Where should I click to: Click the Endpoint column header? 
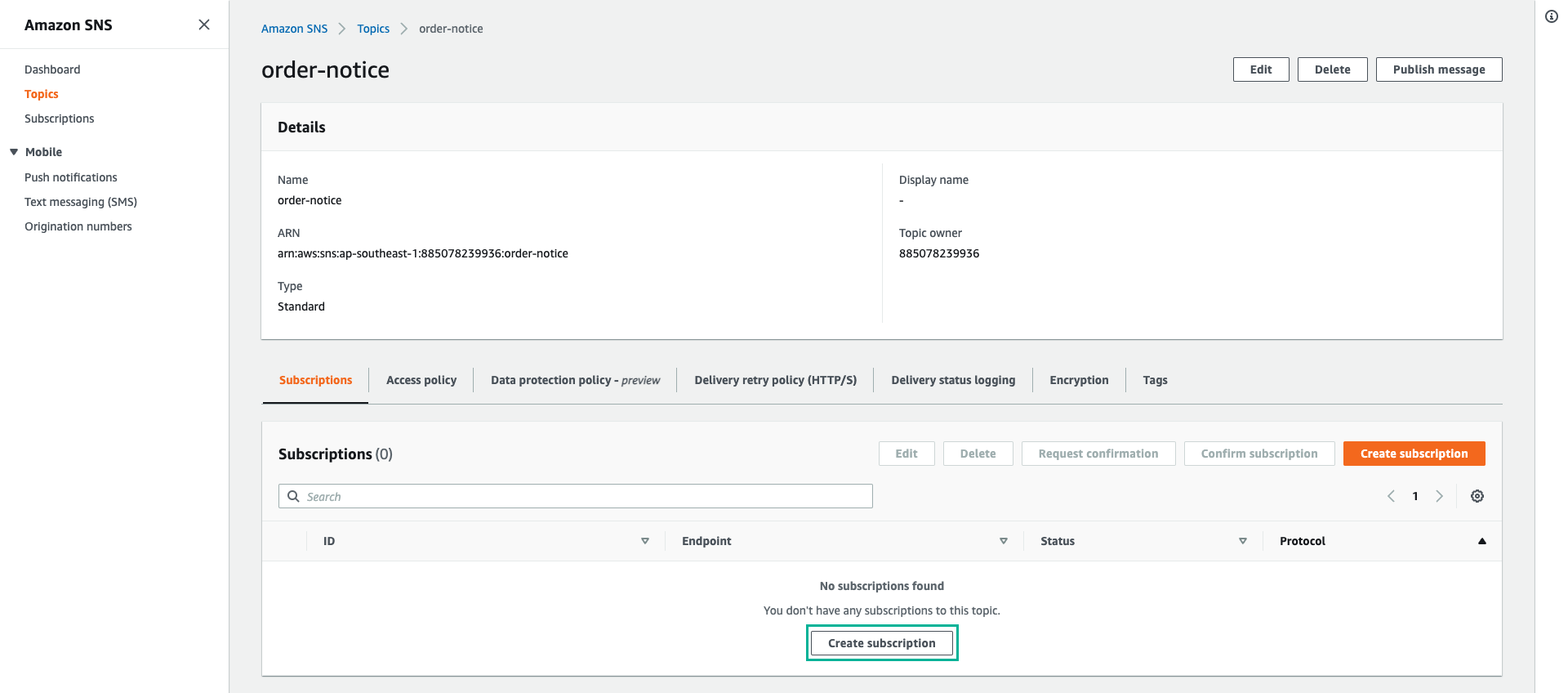(706, 541)
